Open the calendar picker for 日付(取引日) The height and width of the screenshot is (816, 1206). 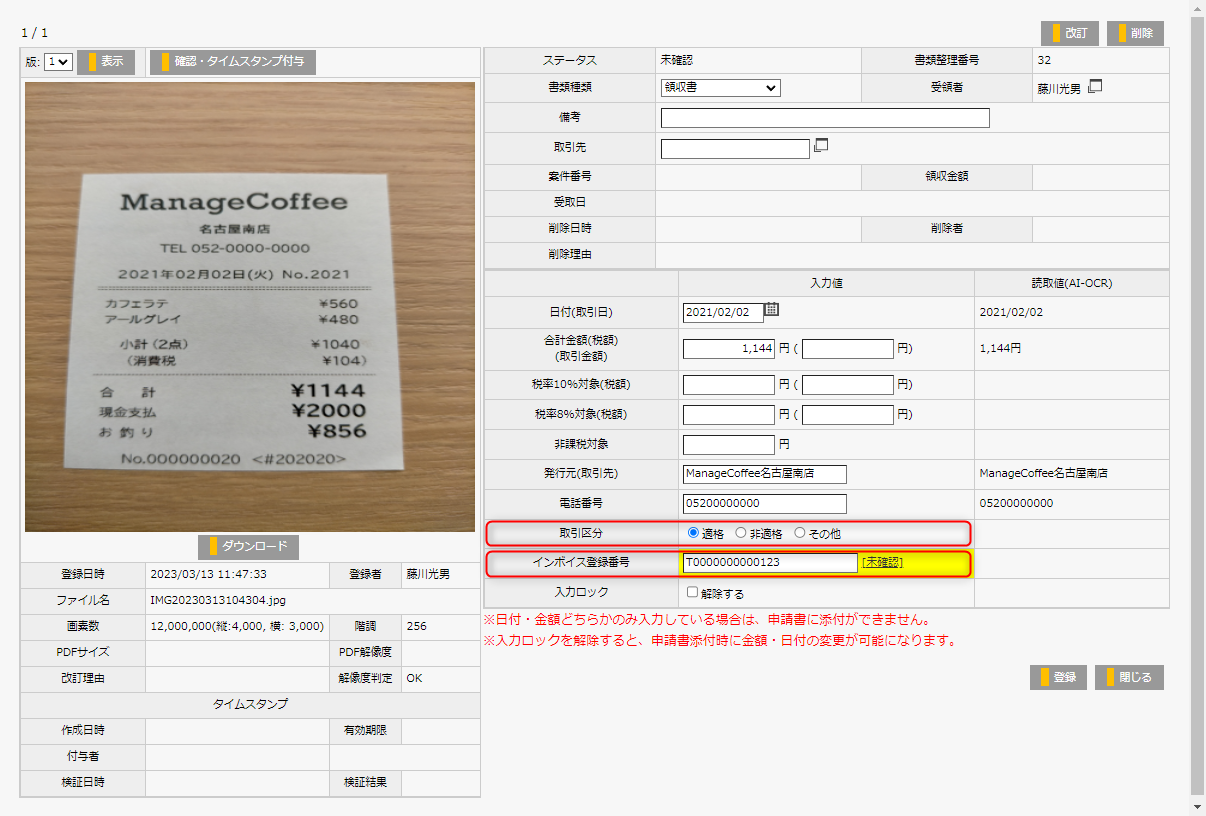(771, 312)
